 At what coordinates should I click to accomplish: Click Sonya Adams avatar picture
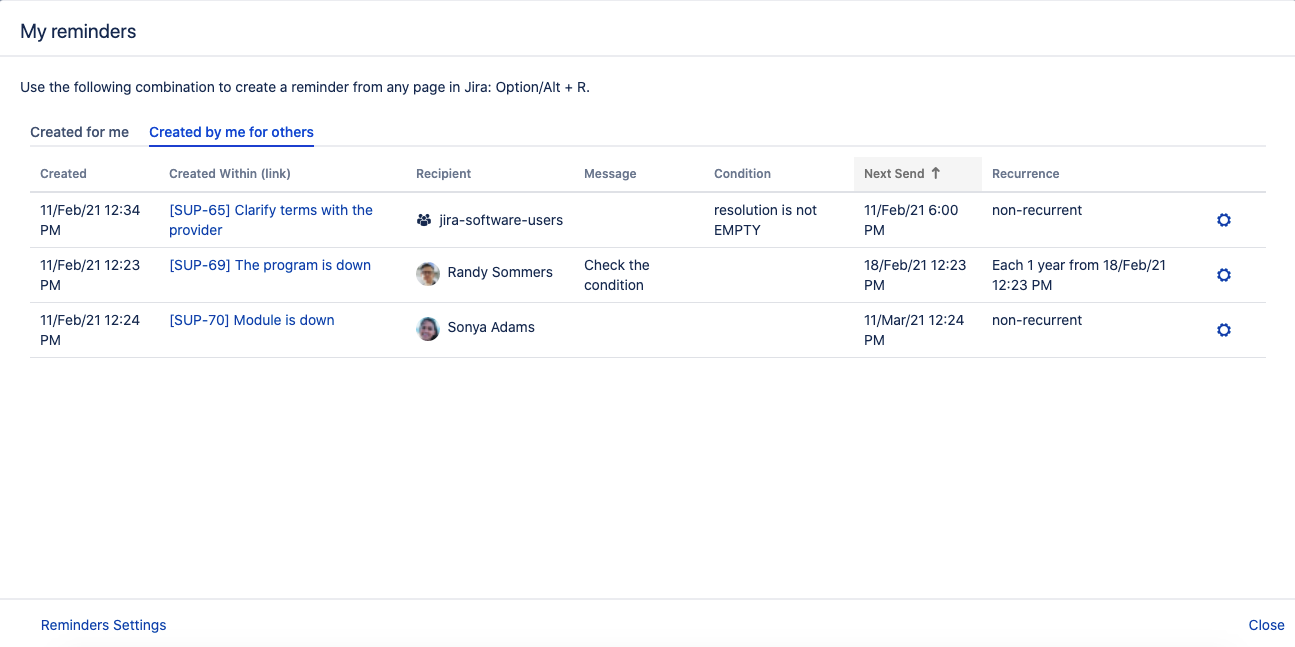[428, 328]
